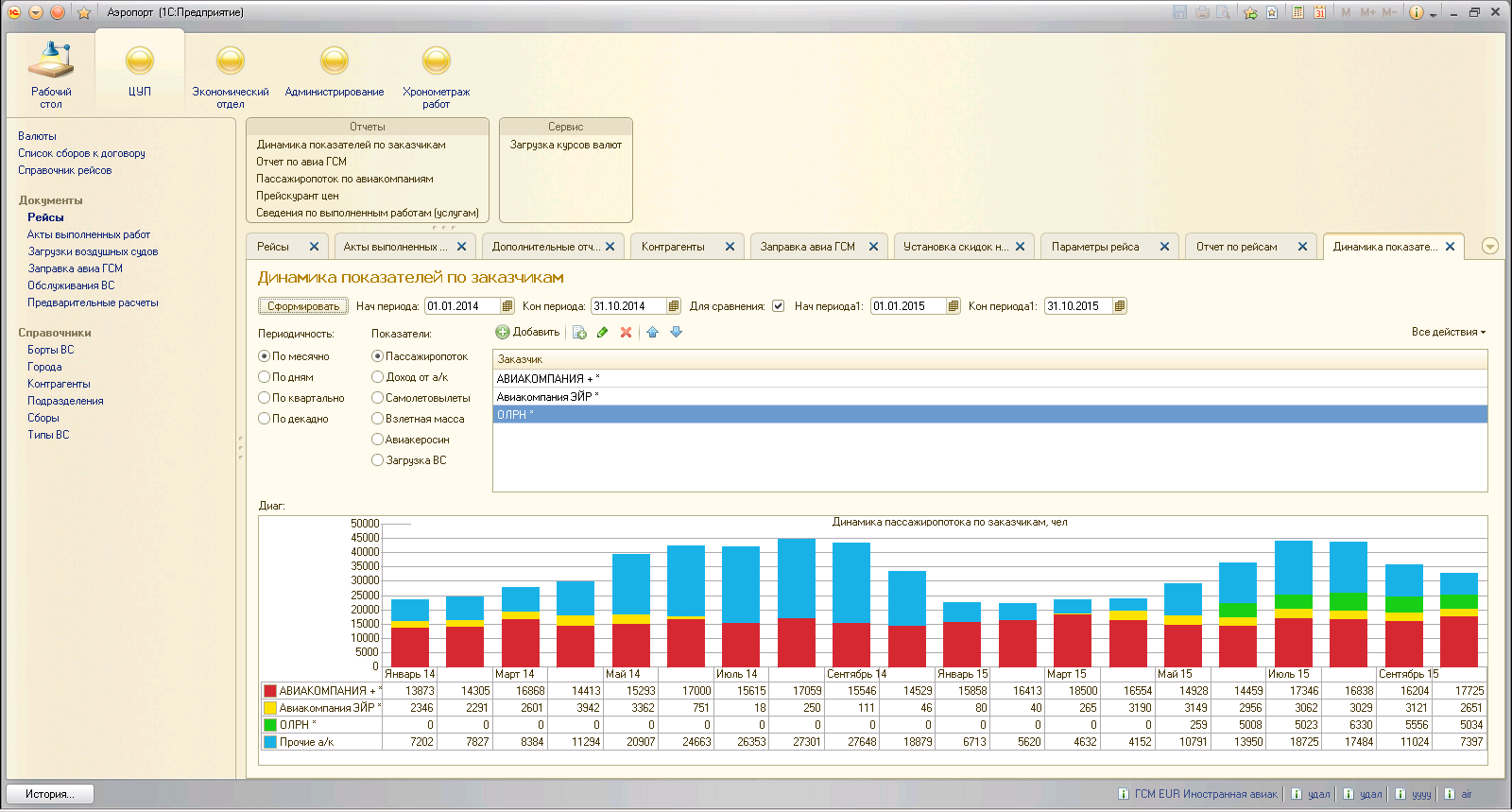
Task: Expand the open tabs list dropdown
Action: coord(1490,246)
